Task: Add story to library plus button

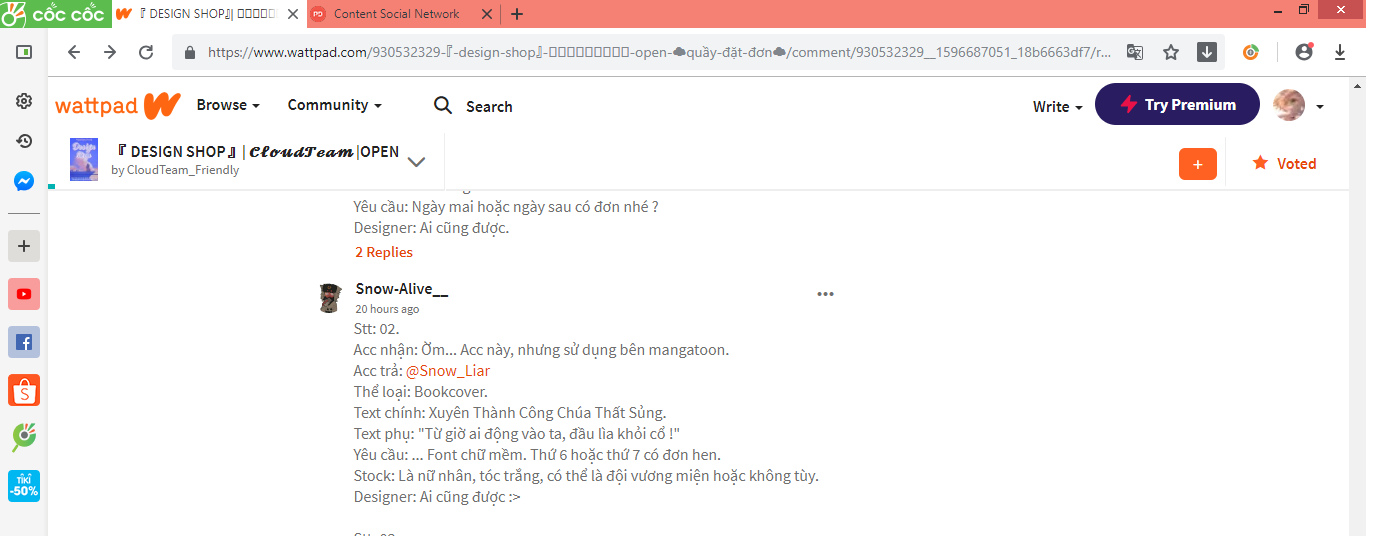Action: (1198, 163)
